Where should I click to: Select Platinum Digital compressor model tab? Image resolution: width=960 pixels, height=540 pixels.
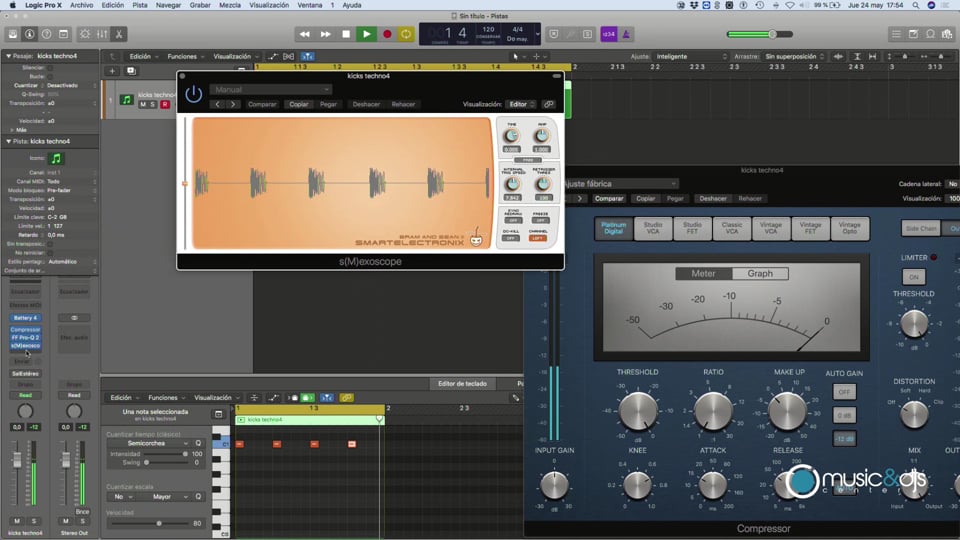(x=613, y=228)
